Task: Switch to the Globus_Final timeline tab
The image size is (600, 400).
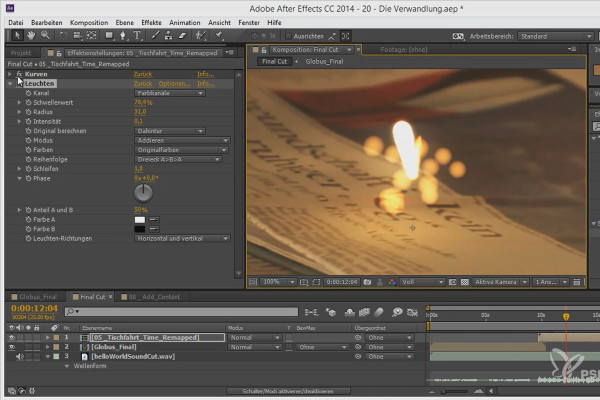Action: [38, 297]
